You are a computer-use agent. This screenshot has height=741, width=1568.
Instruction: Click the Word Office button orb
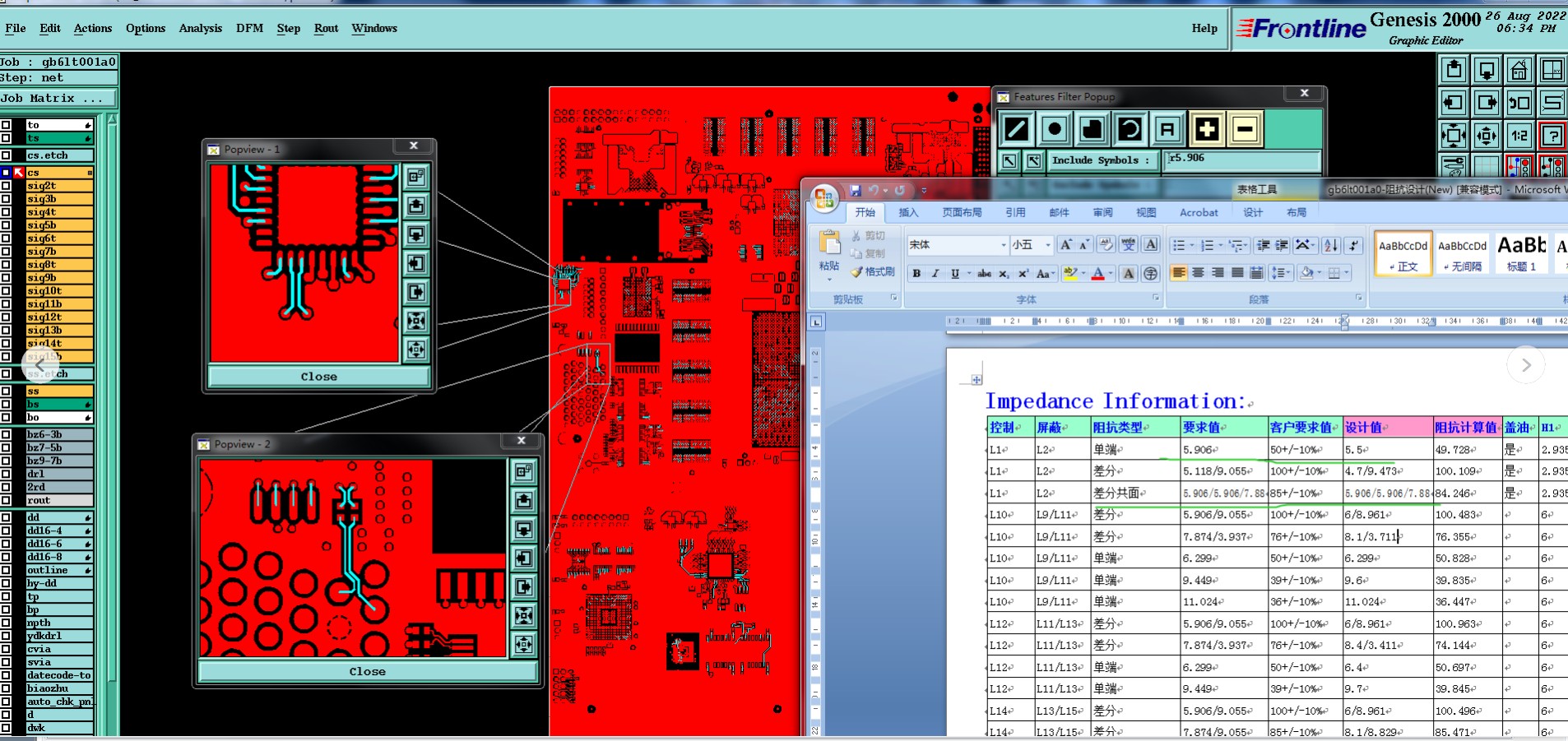(x=823, y=198)
